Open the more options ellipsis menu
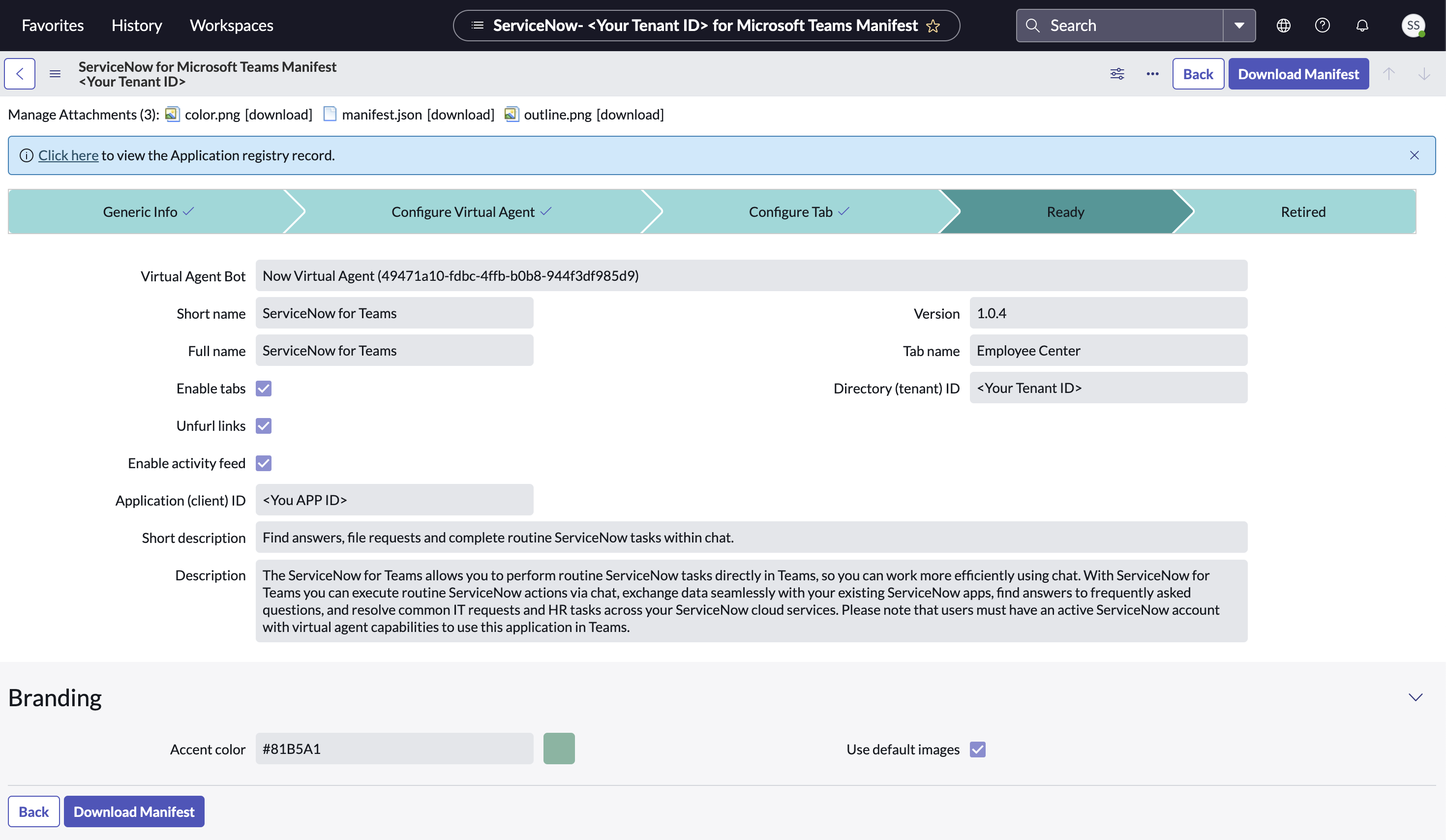 pos(1152,73)
